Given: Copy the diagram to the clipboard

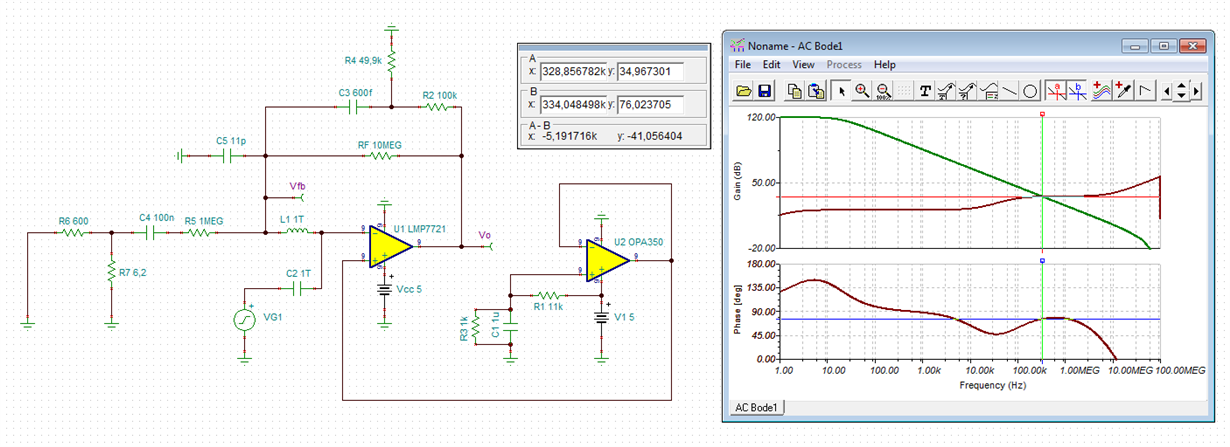Looking at the screenshot, I should click(795, 91).
